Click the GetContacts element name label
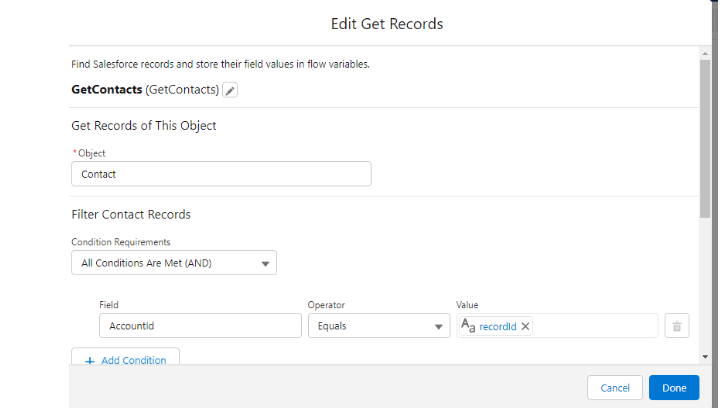The width and height of the screenshot is (725, 416). coord(106,90)
